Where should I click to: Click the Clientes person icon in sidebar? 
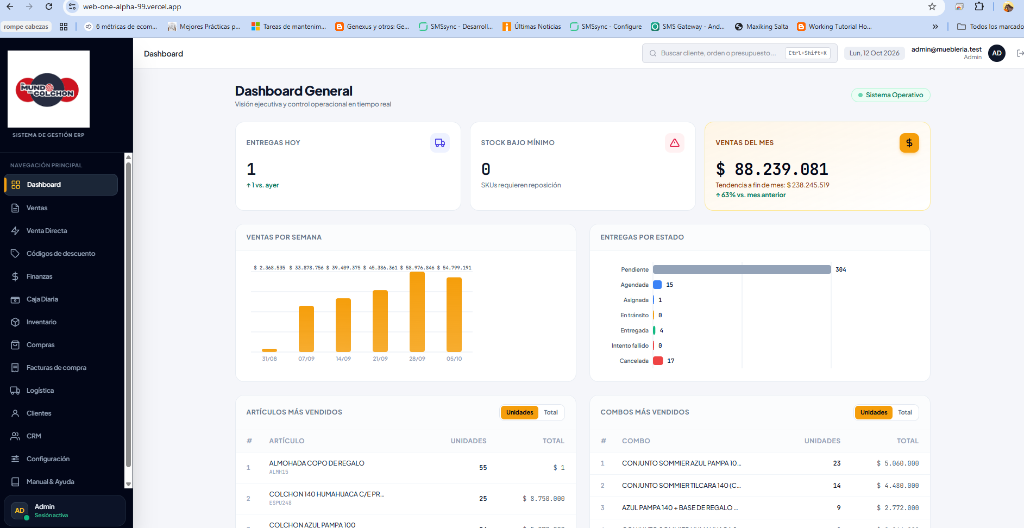(x=16, y=414)
